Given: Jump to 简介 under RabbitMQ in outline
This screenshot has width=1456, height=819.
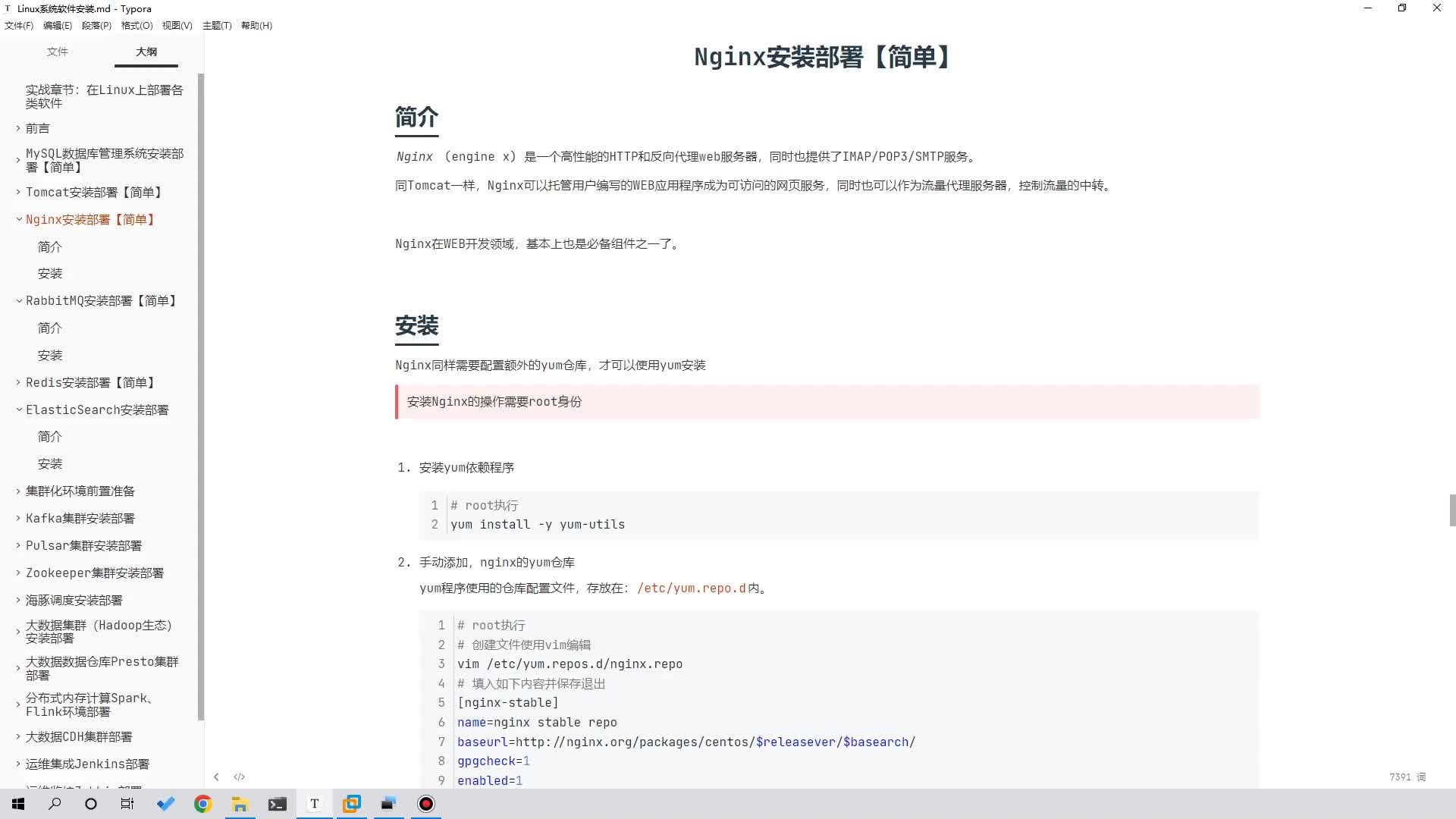Looking at the screenshot, I should tap(50, 328).
